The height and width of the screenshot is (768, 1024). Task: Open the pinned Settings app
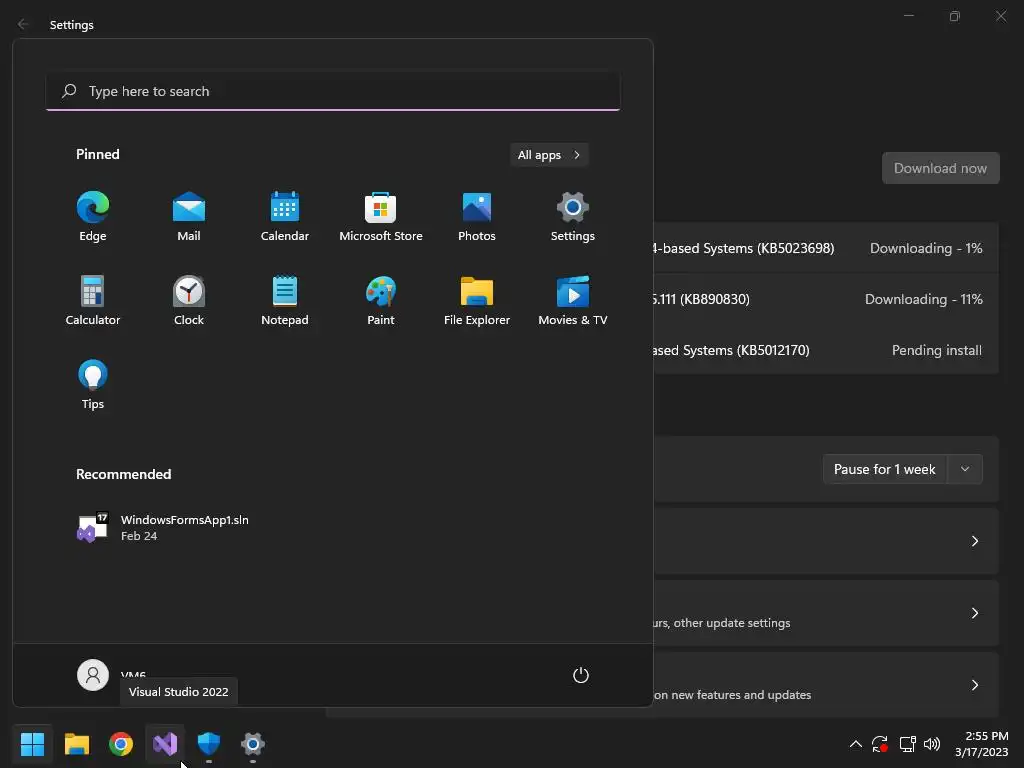(573, 217)
